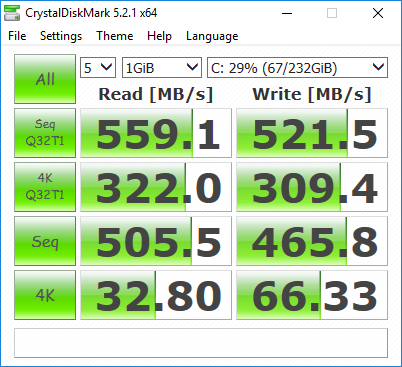
Task: Start the Seq Q32T1 test
Action: pos(45,133)
